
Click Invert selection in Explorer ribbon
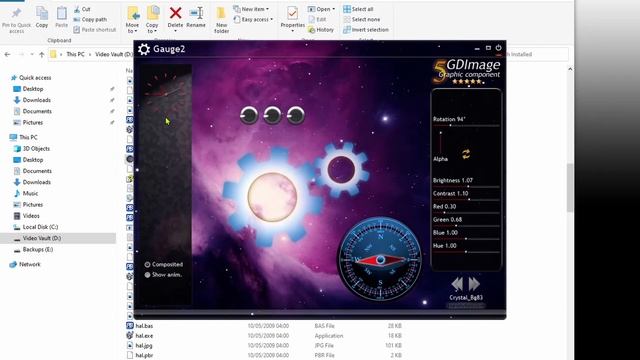pos(366,29)
